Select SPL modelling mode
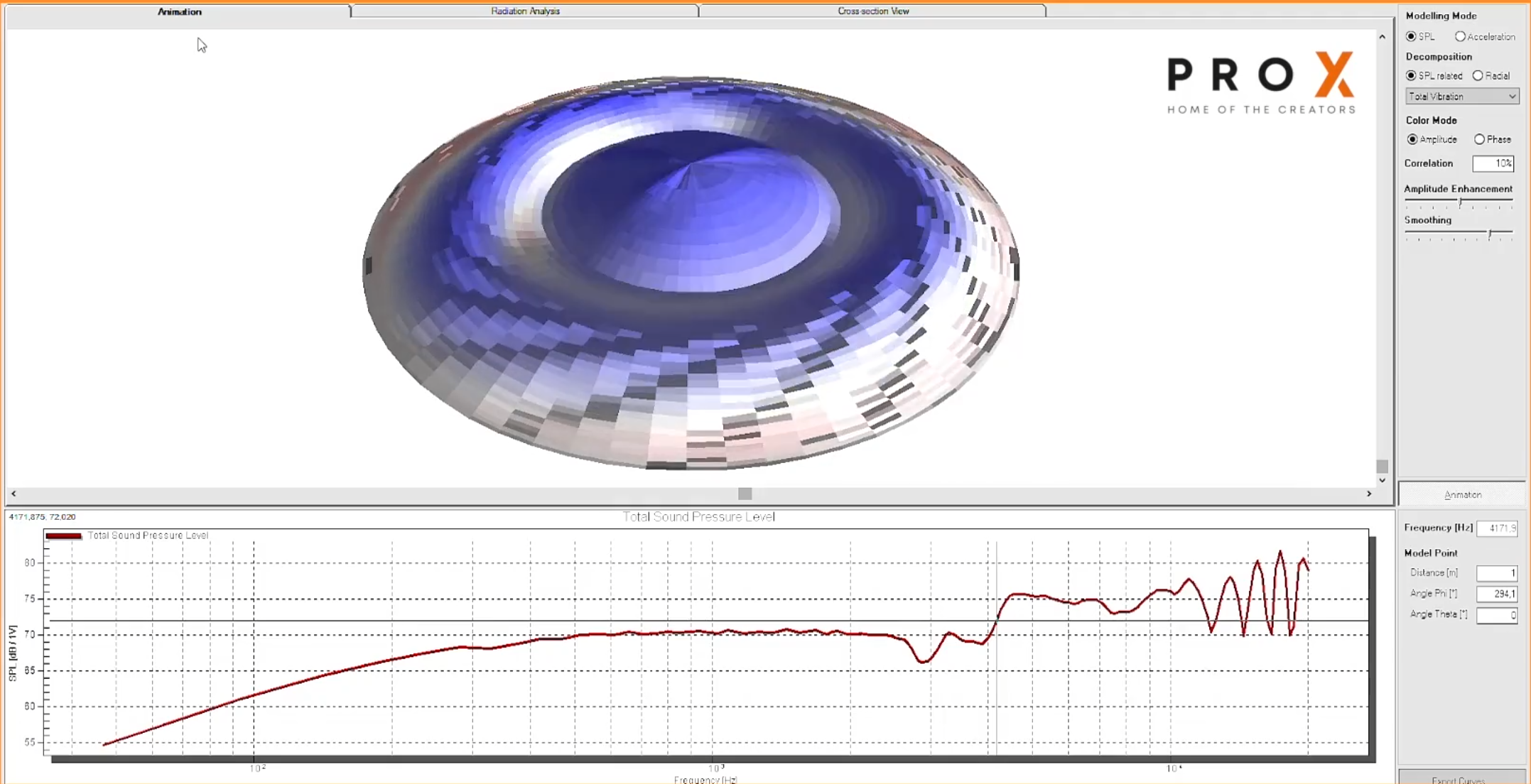 coord(1420,36)
